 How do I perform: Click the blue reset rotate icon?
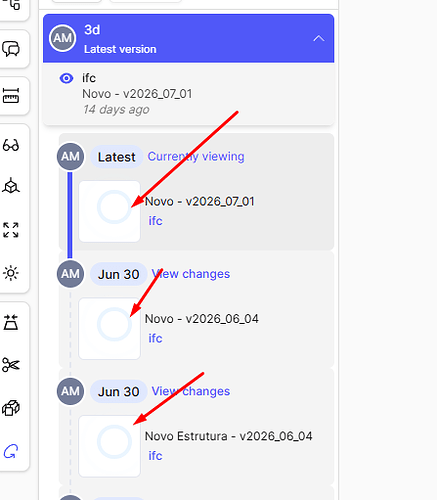point(11,452)
